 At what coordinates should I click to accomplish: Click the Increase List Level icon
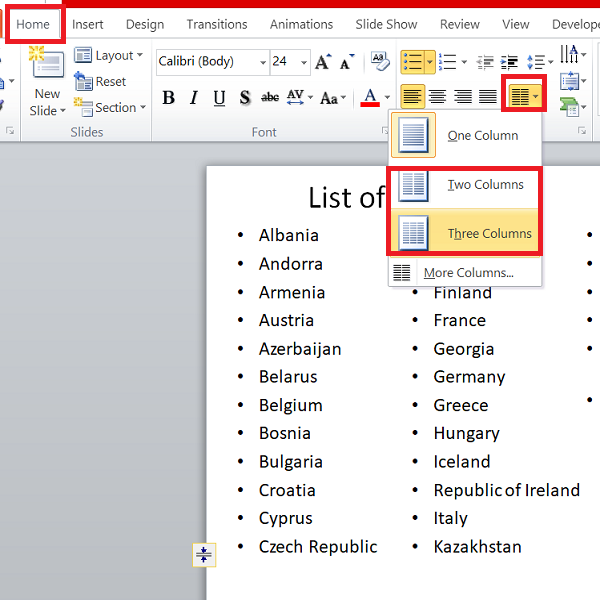[509, 62]
